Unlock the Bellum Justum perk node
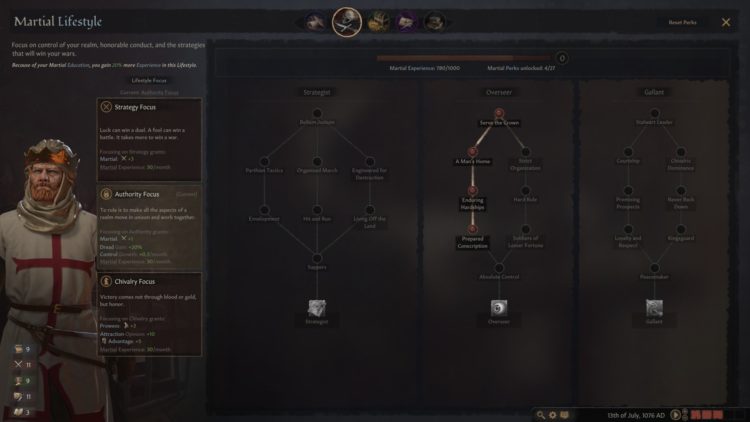 tap(317, 113)
